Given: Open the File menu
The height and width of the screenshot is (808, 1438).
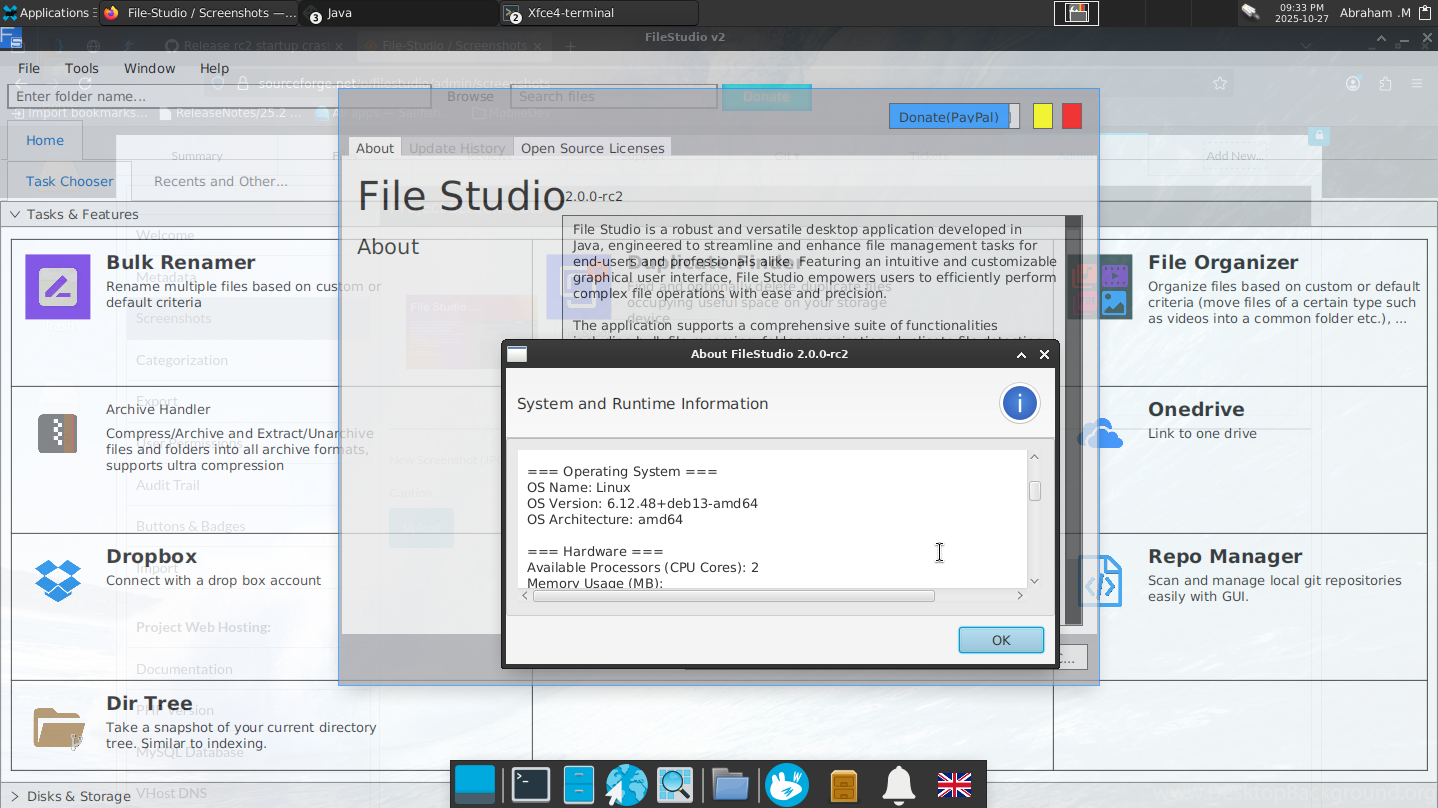Looking at the screenshot, I should (x=29, y=68).
